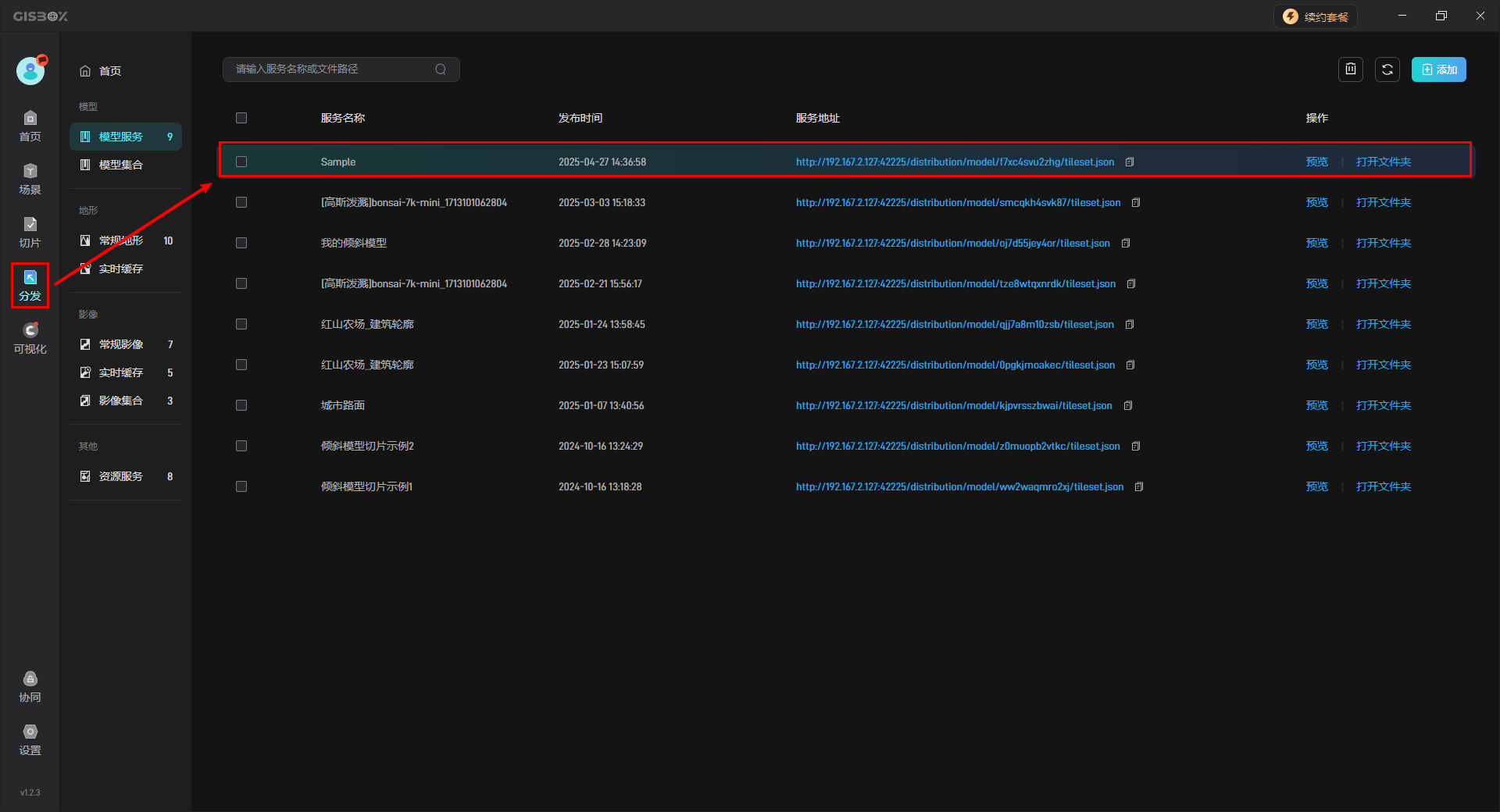
Task: Click 打开文件夹 for 城市路面
Action: coord(1383,405)
